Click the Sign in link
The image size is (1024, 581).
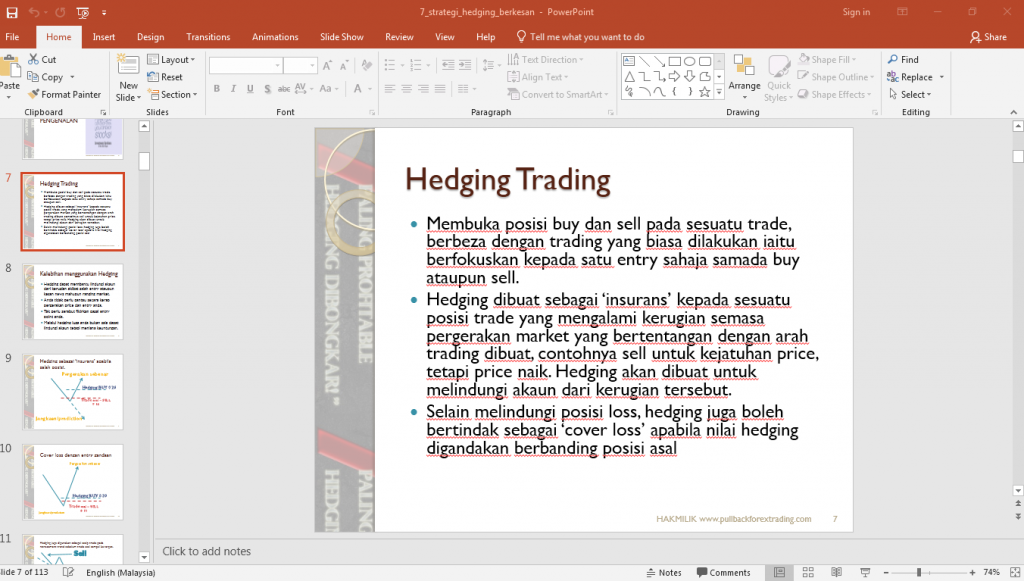[x=856, y=12]
